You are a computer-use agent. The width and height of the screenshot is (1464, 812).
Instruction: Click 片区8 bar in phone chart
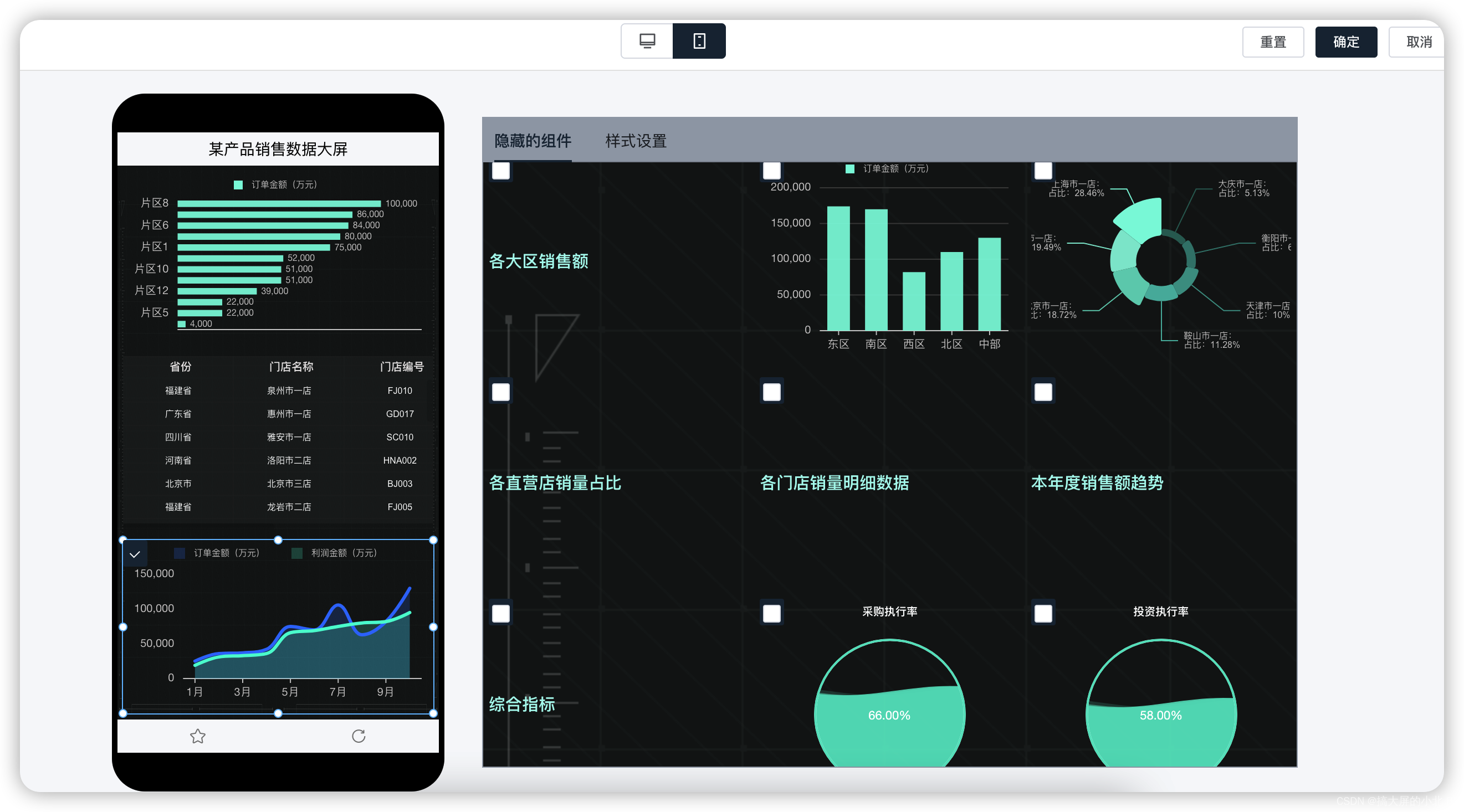[x=279, y=203]
